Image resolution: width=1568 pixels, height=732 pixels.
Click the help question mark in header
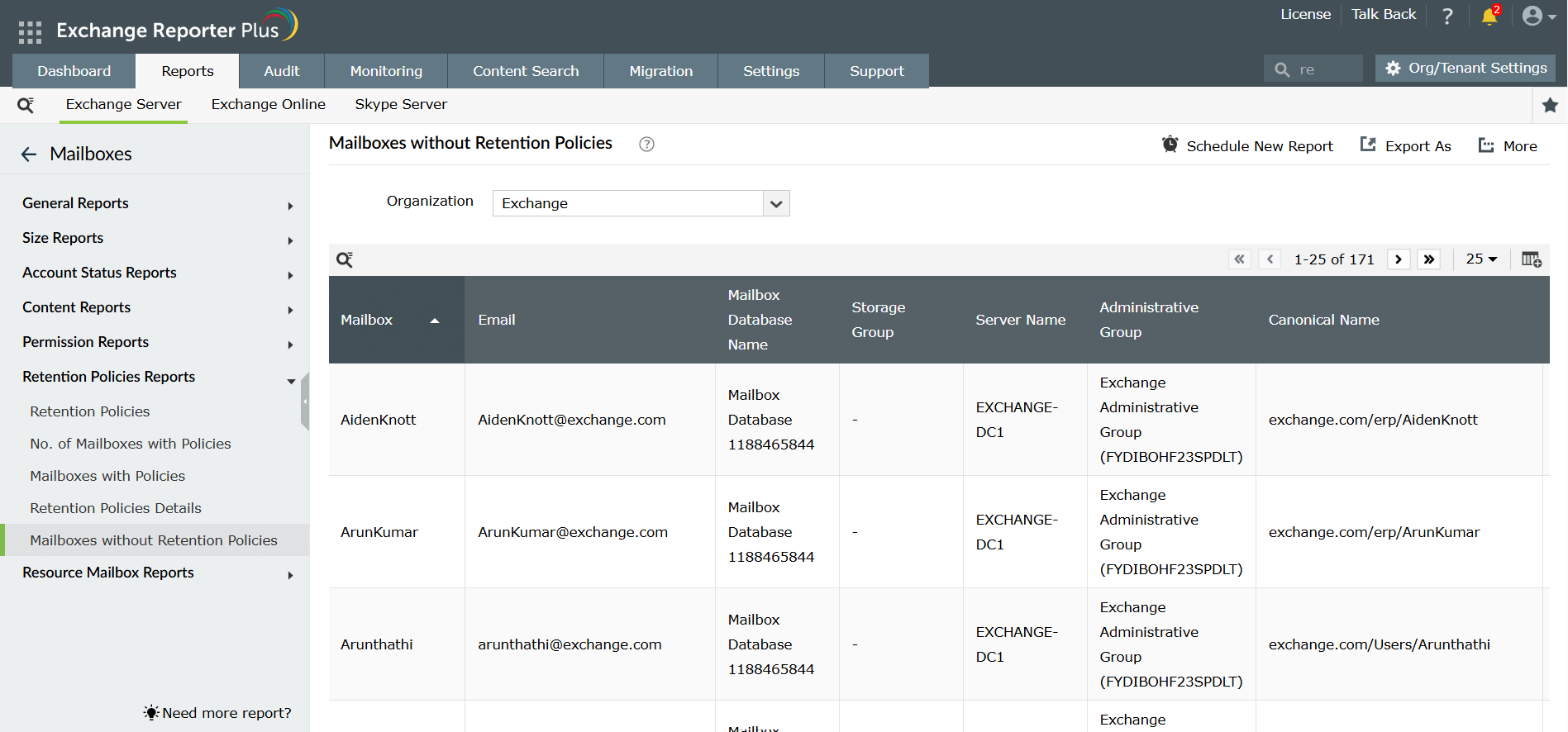coord(1447,16)
